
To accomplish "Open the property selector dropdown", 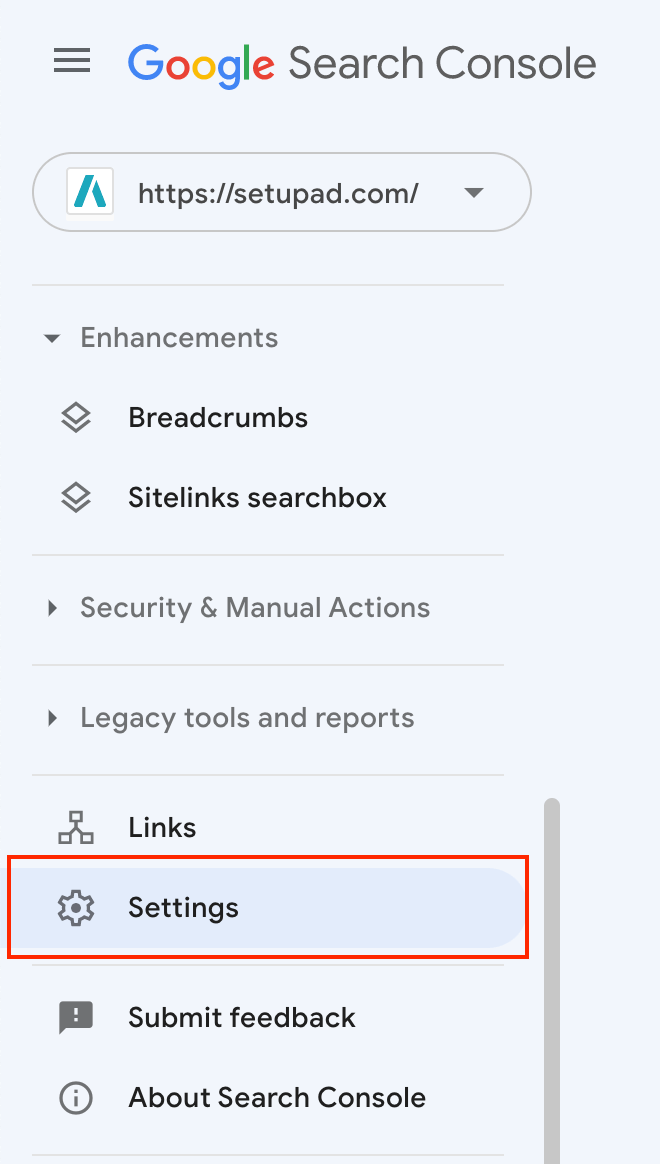I will (x=472, y=192).
